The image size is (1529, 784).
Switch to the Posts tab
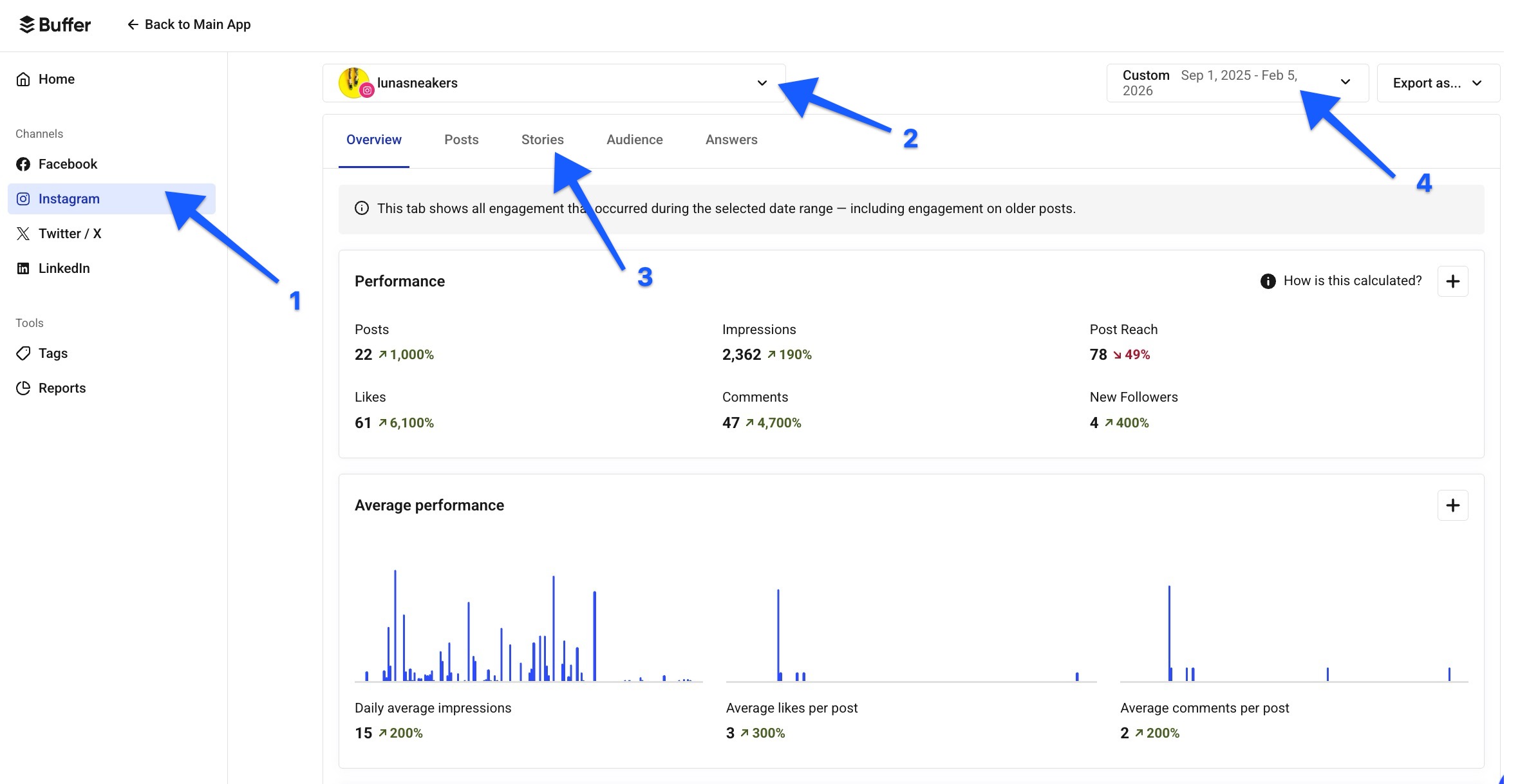[461, 139]
